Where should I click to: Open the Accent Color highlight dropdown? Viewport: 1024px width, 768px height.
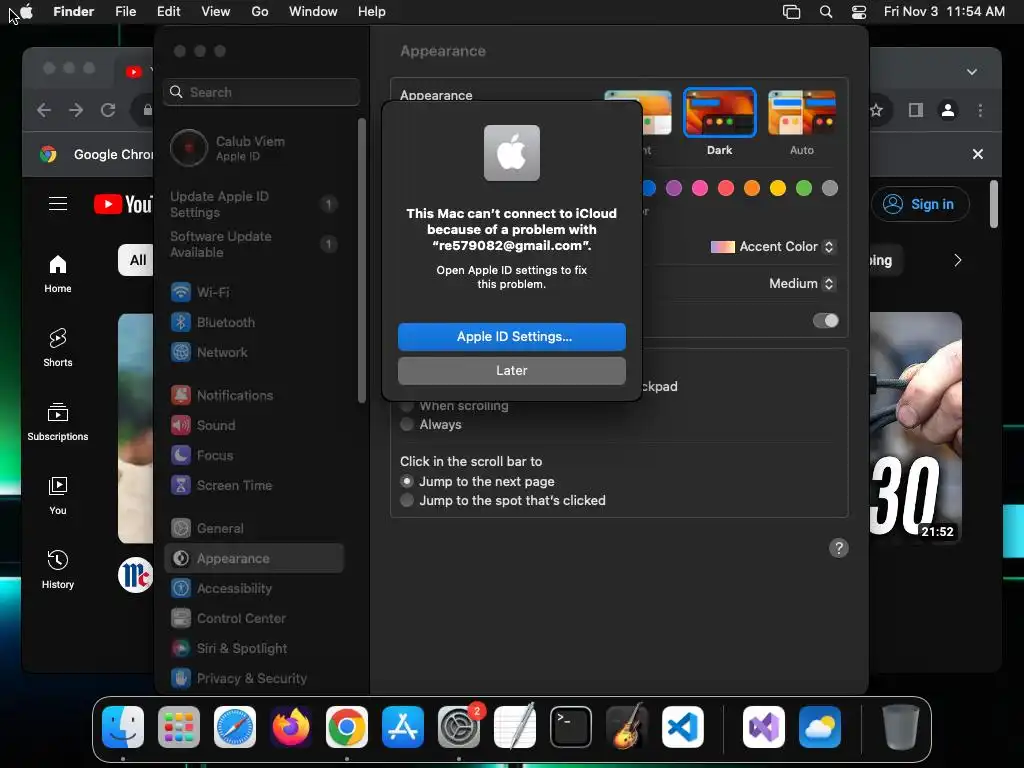773,246
